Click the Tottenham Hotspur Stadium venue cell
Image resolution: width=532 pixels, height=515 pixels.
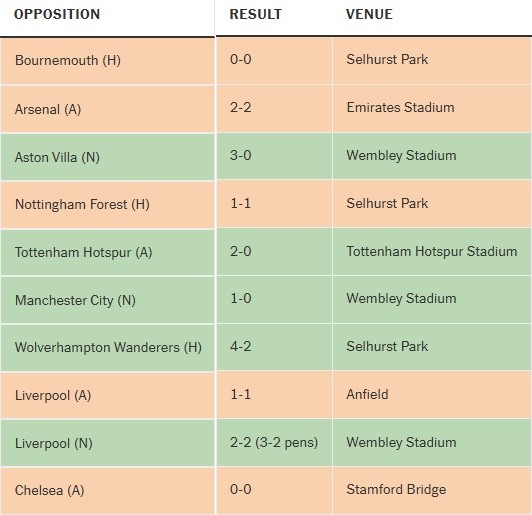click(432, 252)
